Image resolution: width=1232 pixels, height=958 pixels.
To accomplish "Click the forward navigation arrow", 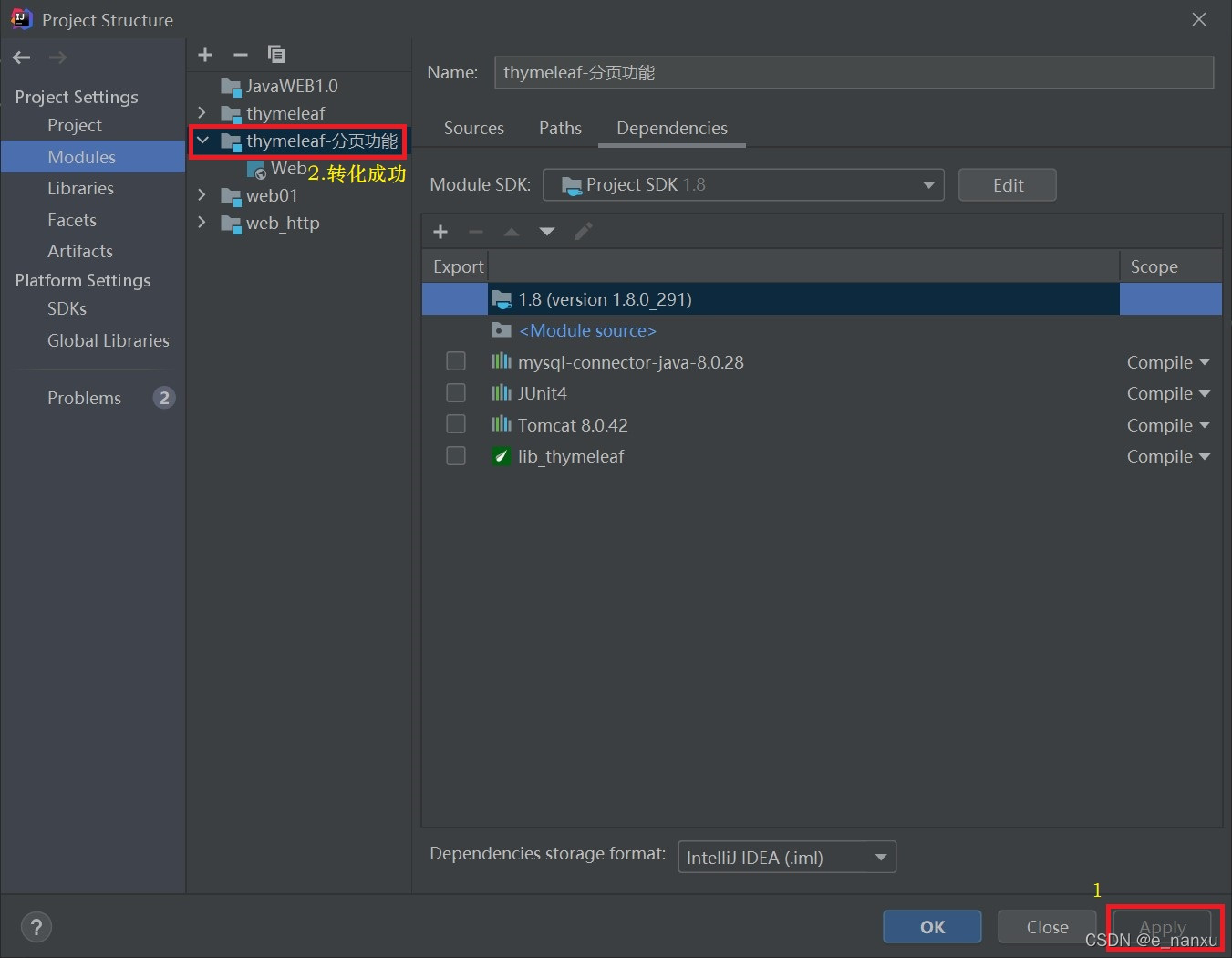I will pos(57,57).
